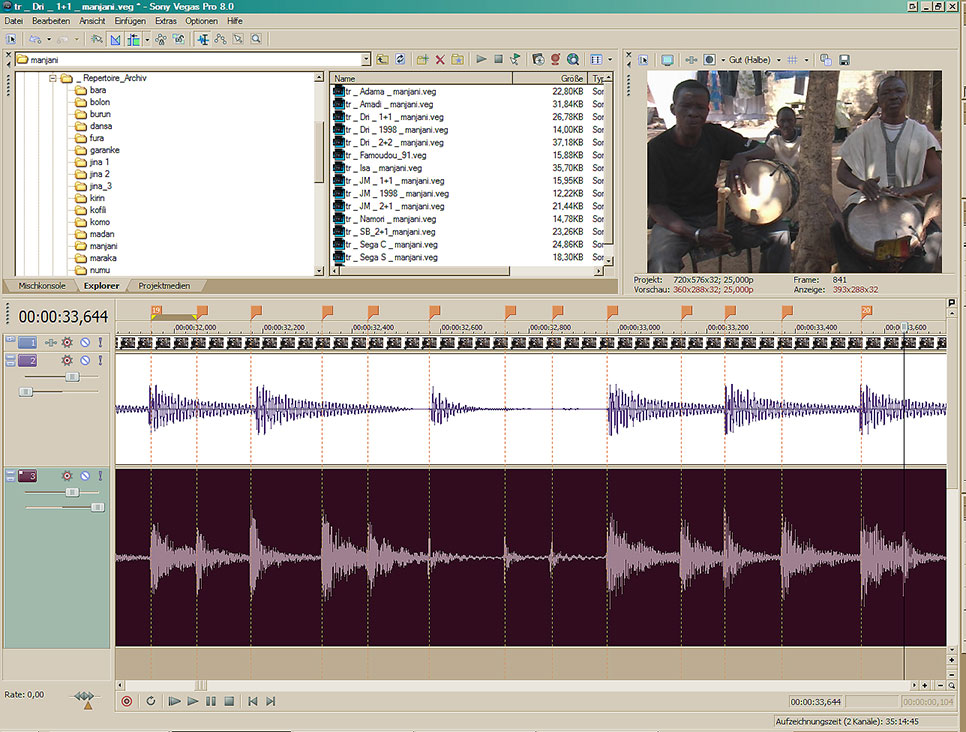Save the preview snapshot to file
Image resolution: width=966 pixels, height=732 pixels.
[844, 60]
